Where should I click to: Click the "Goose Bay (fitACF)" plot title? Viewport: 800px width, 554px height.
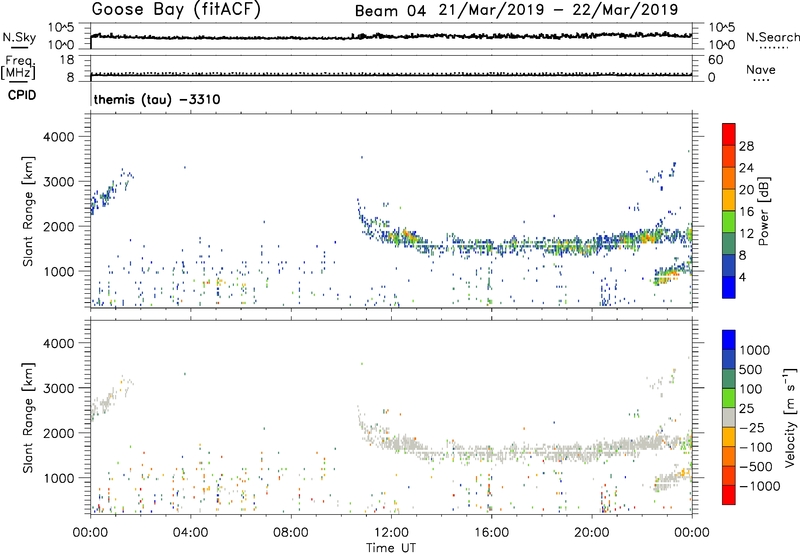[176, 9]
